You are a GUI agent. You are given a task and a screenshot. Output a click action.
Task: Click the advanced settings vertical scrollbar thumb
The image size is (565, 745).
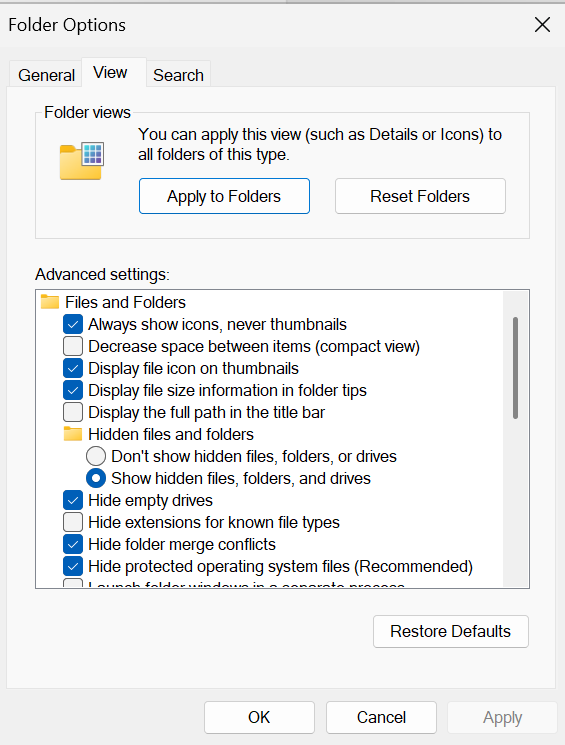pyautogui.click(x=516, y=368)
